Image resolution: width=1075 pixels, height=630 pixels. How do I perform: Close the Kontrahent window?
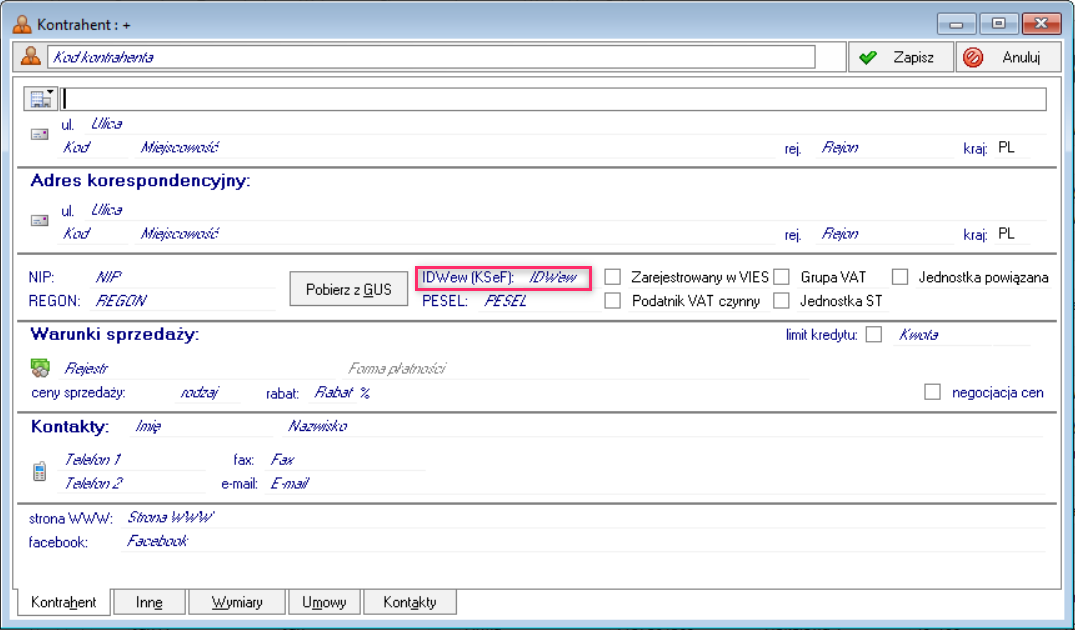tap(1041, 24)
